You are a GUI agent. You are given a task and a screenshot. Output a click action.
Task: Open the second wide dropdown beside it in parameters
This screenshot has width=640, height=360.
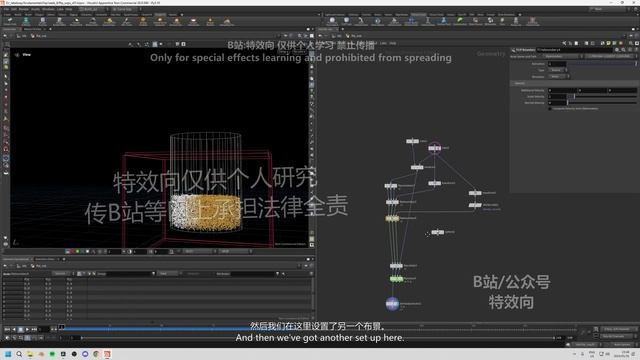[x=611, y=56]
